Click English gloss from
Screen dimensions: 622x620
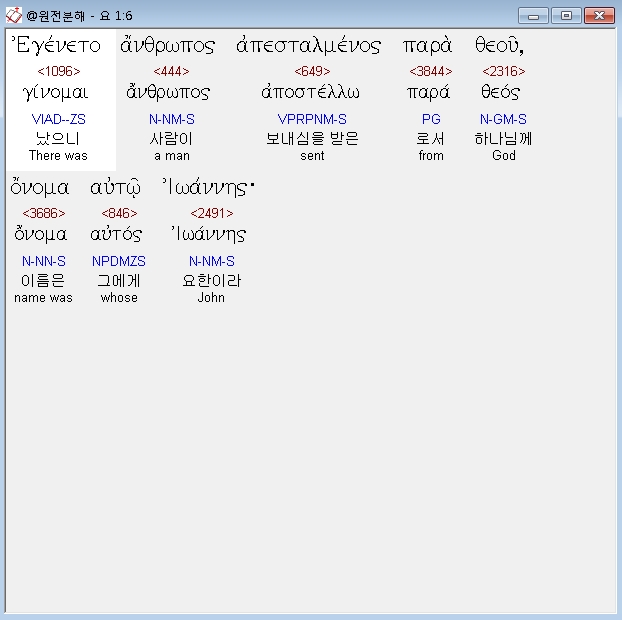pos(431,155)
